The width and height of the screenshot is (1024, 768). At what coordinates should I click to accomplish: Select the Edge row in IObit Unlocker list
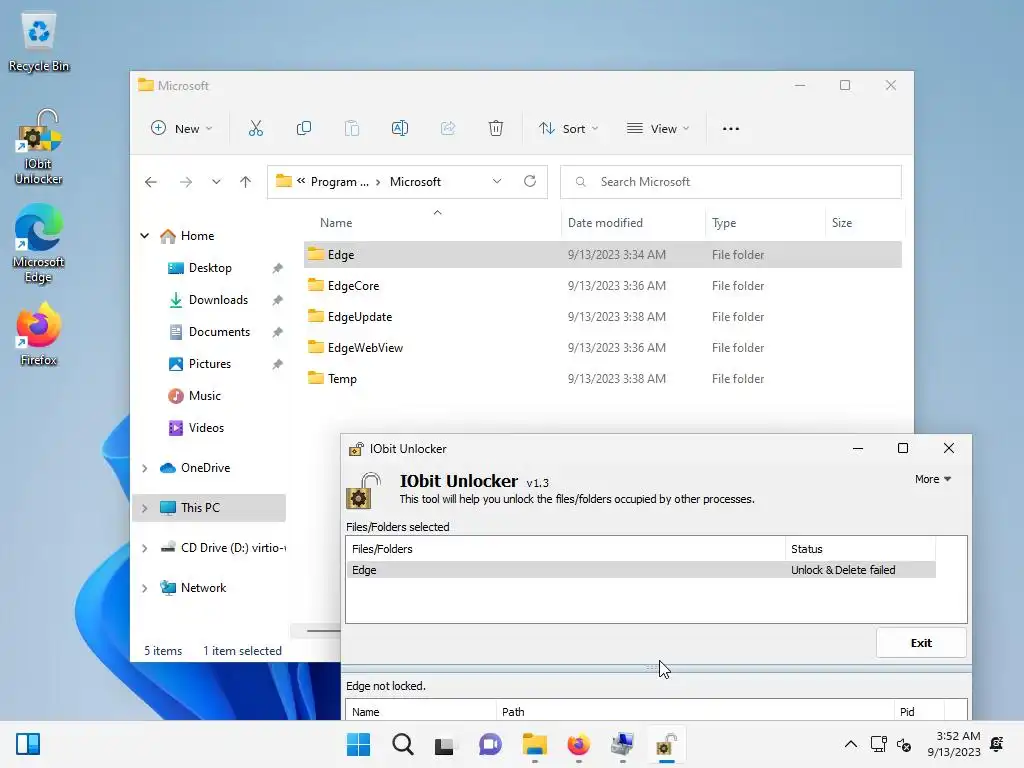coord(641,570)
